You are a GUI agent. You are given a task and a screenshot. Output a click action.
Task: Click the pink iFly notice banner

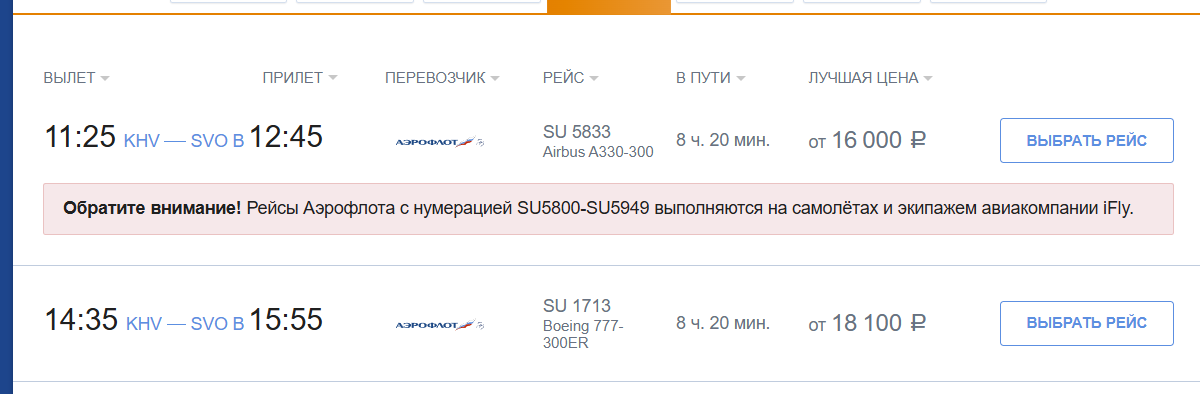coord(608,209)
